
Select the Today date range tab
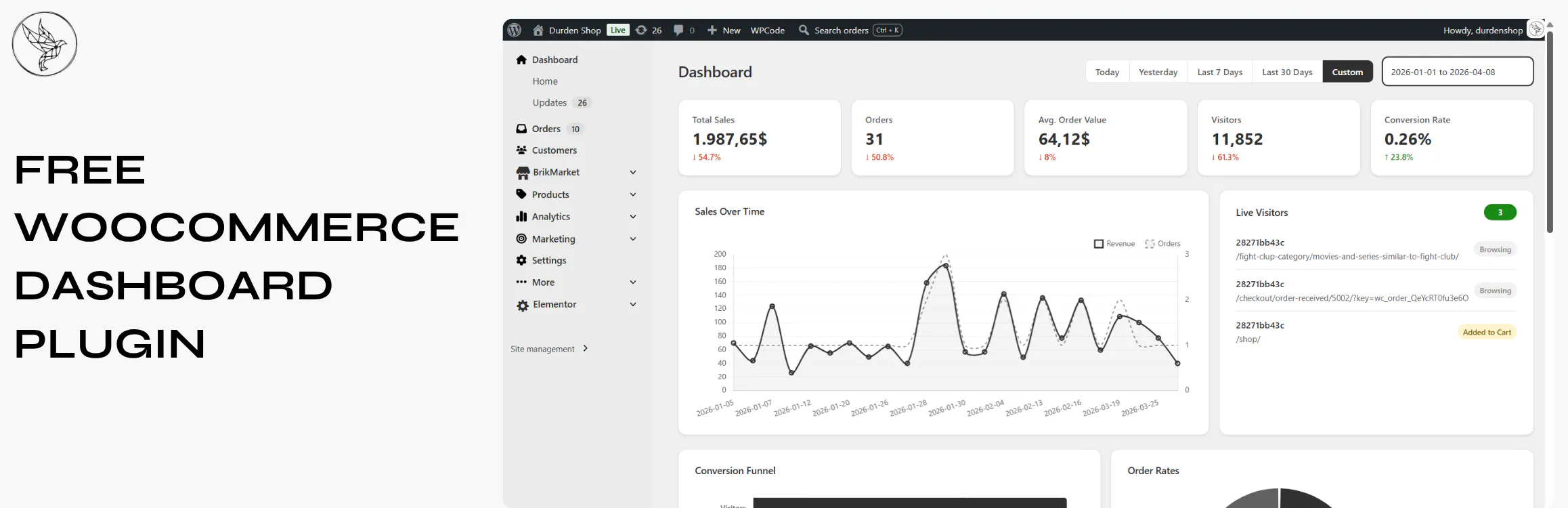pos(1108,72)
